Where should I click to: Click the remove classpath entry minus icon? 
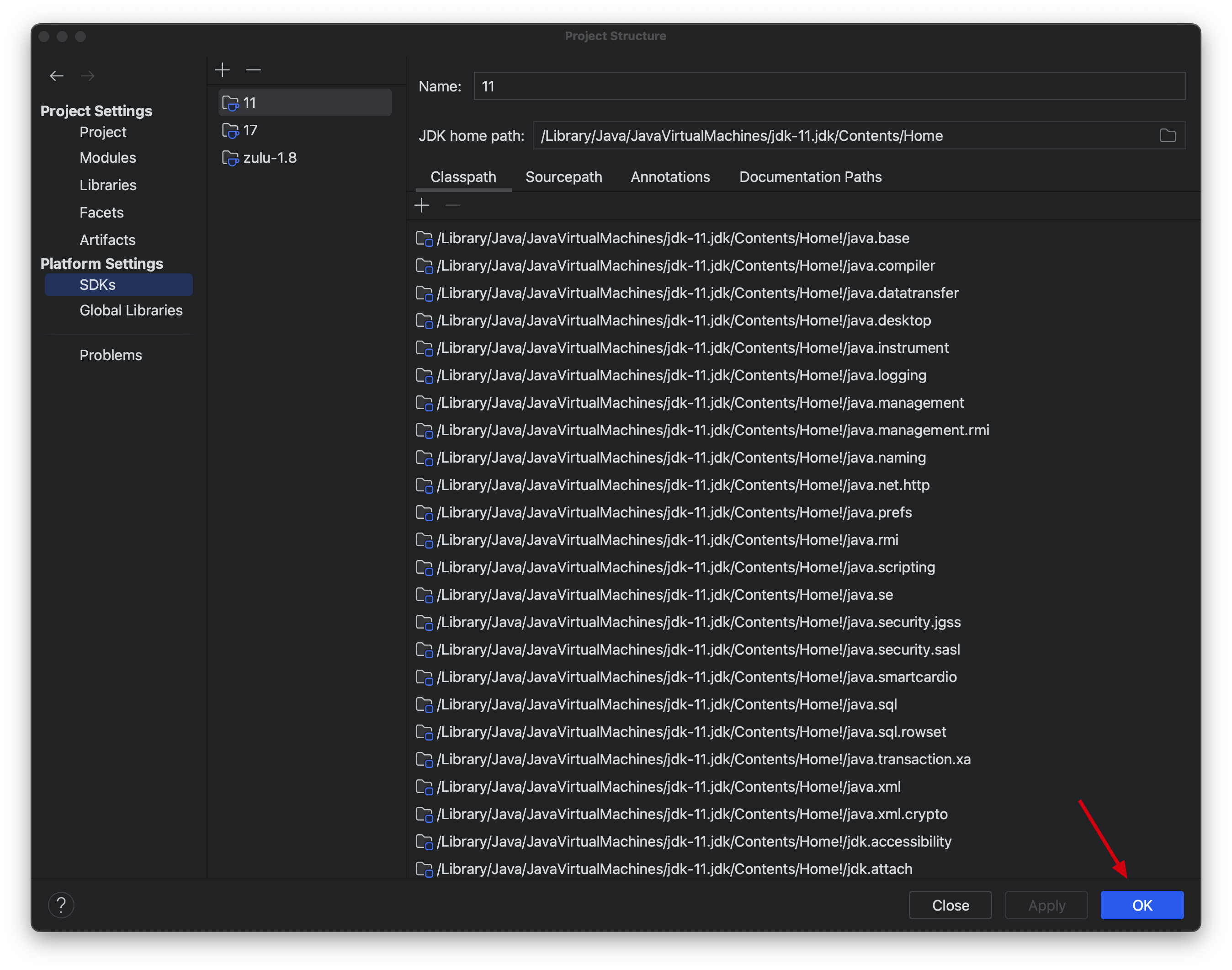452,205
